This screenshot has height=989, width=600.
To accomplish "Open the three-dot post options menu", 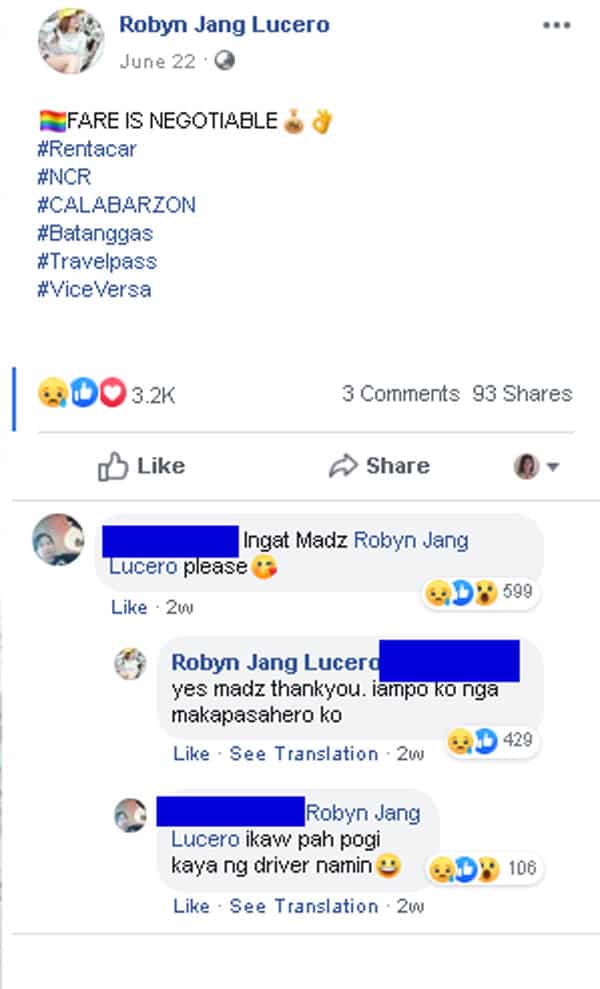I will point(556,25).
